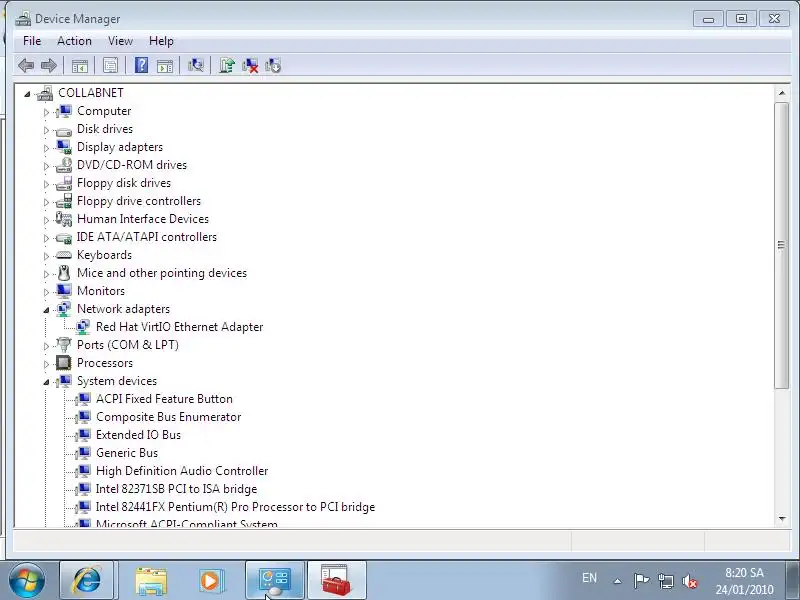The image size is (800, 600).
Task: Click the Forward arrow toolbar icon
Action: [x=49, y=66]
